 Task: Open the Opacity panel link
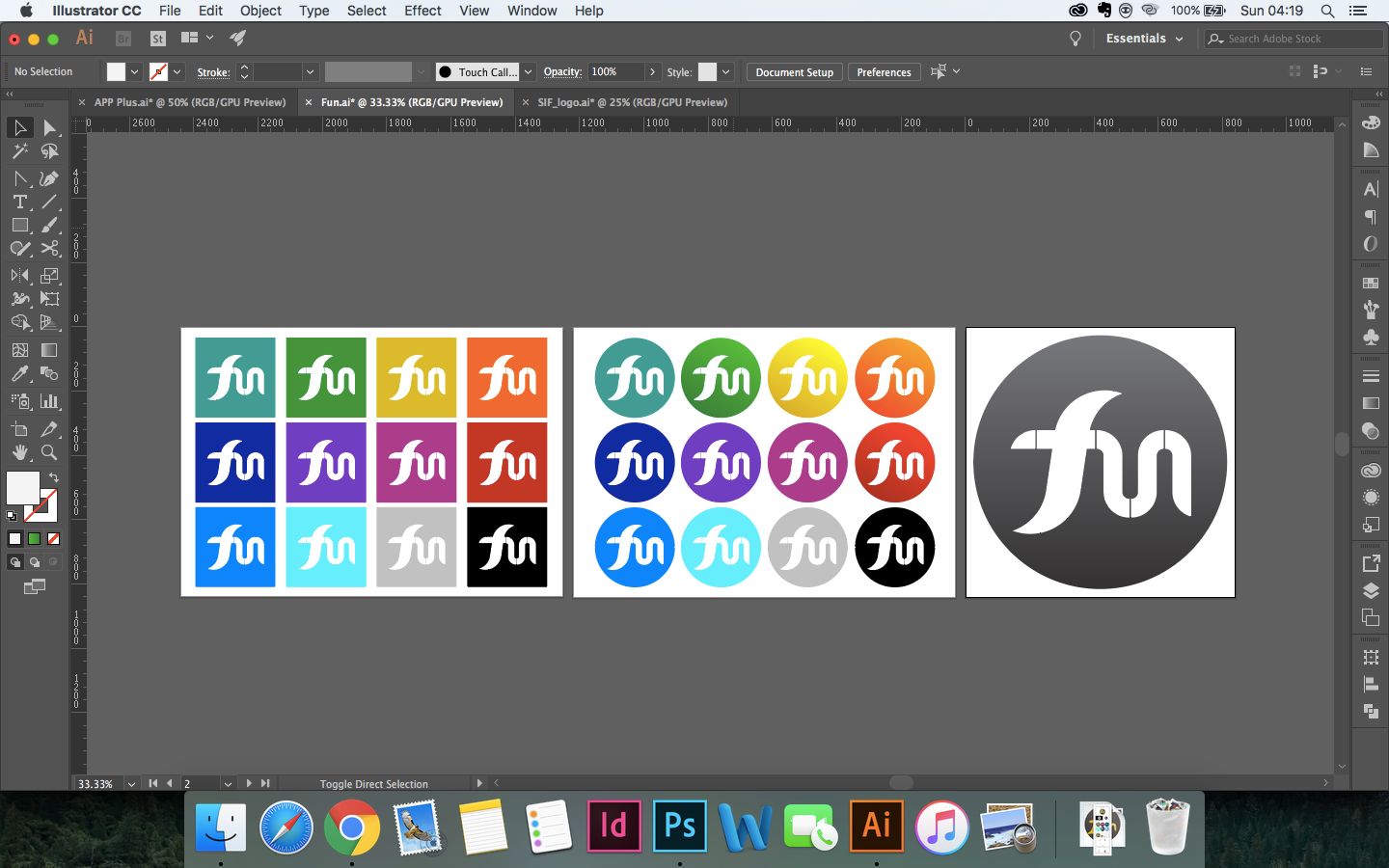(x=562, y=72)
